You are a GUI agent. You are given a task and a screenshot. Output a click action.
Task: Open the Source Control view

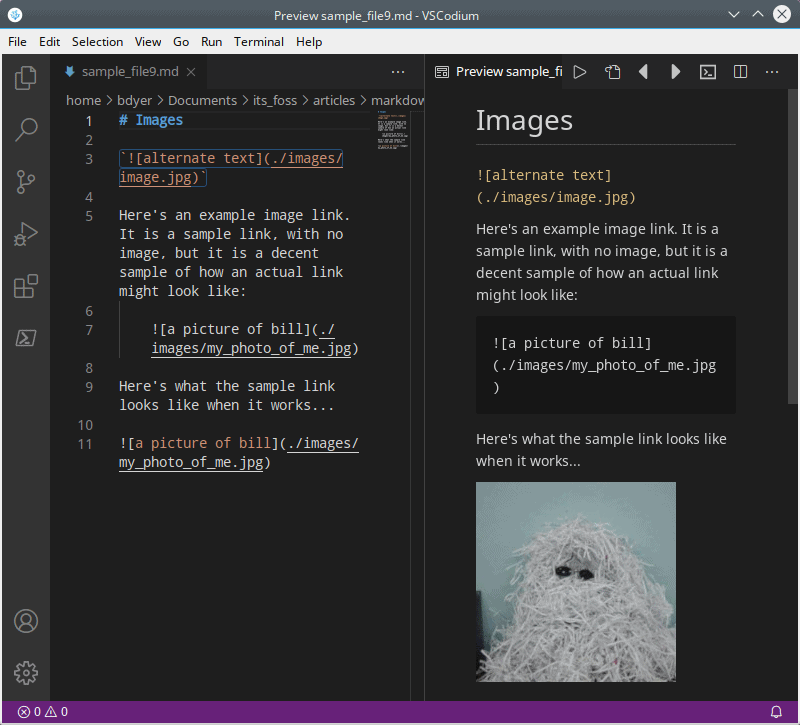pyautogui.click(x=26, y=182)
